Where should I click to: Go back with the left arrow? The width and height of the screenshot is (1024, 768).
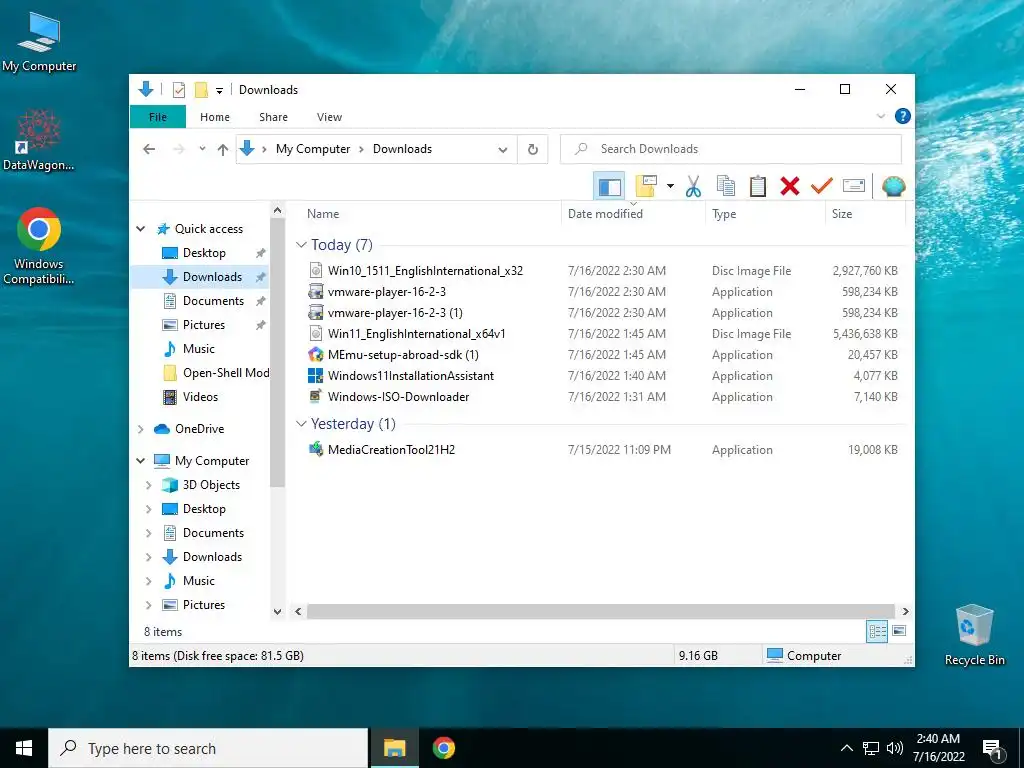(x=149, y=150)
